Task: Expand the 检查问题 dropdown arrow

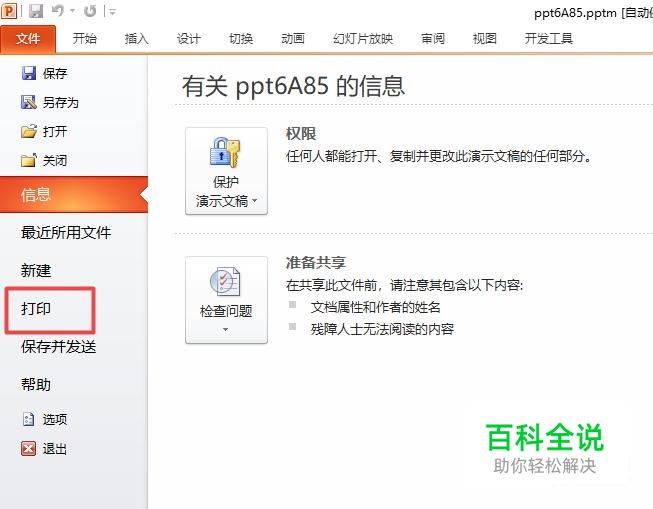Action: (225, 329)
